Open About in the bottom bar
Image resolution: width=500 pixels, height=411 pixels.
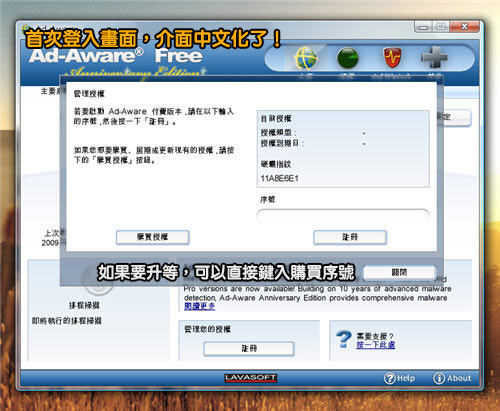452,378
